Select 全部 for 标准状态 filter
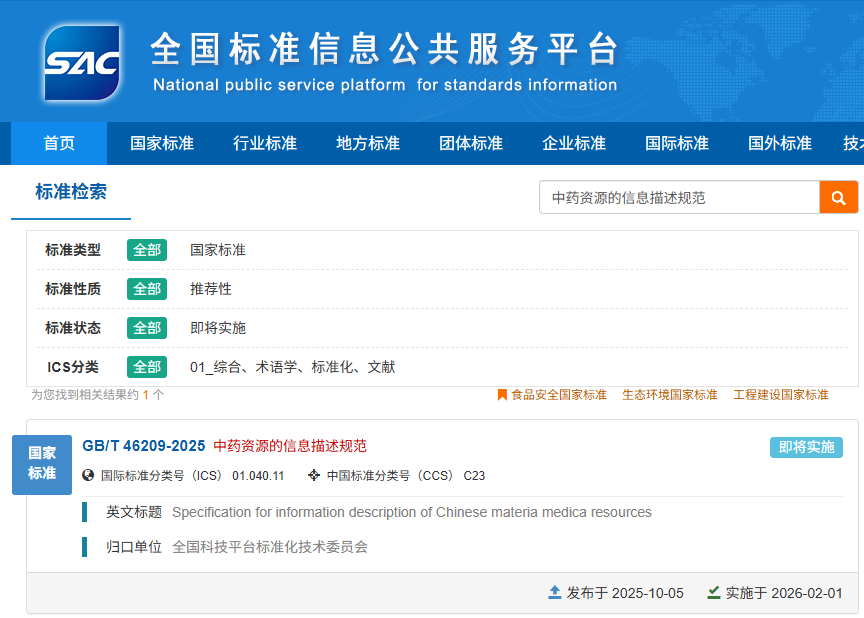864x618 pixels. point(147,328)
